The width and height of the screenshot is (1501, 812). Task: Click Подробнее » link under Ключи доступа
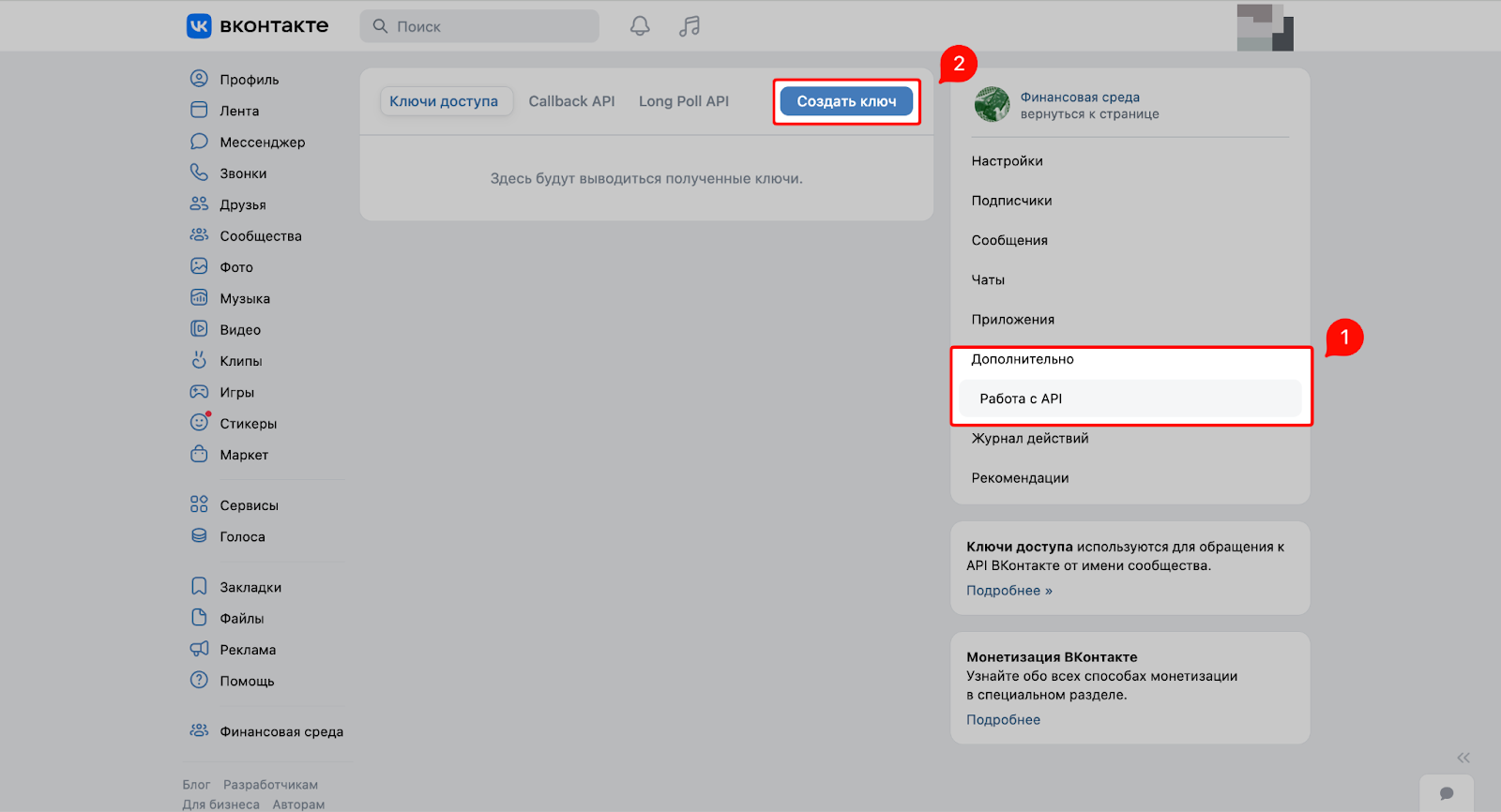1009,591
